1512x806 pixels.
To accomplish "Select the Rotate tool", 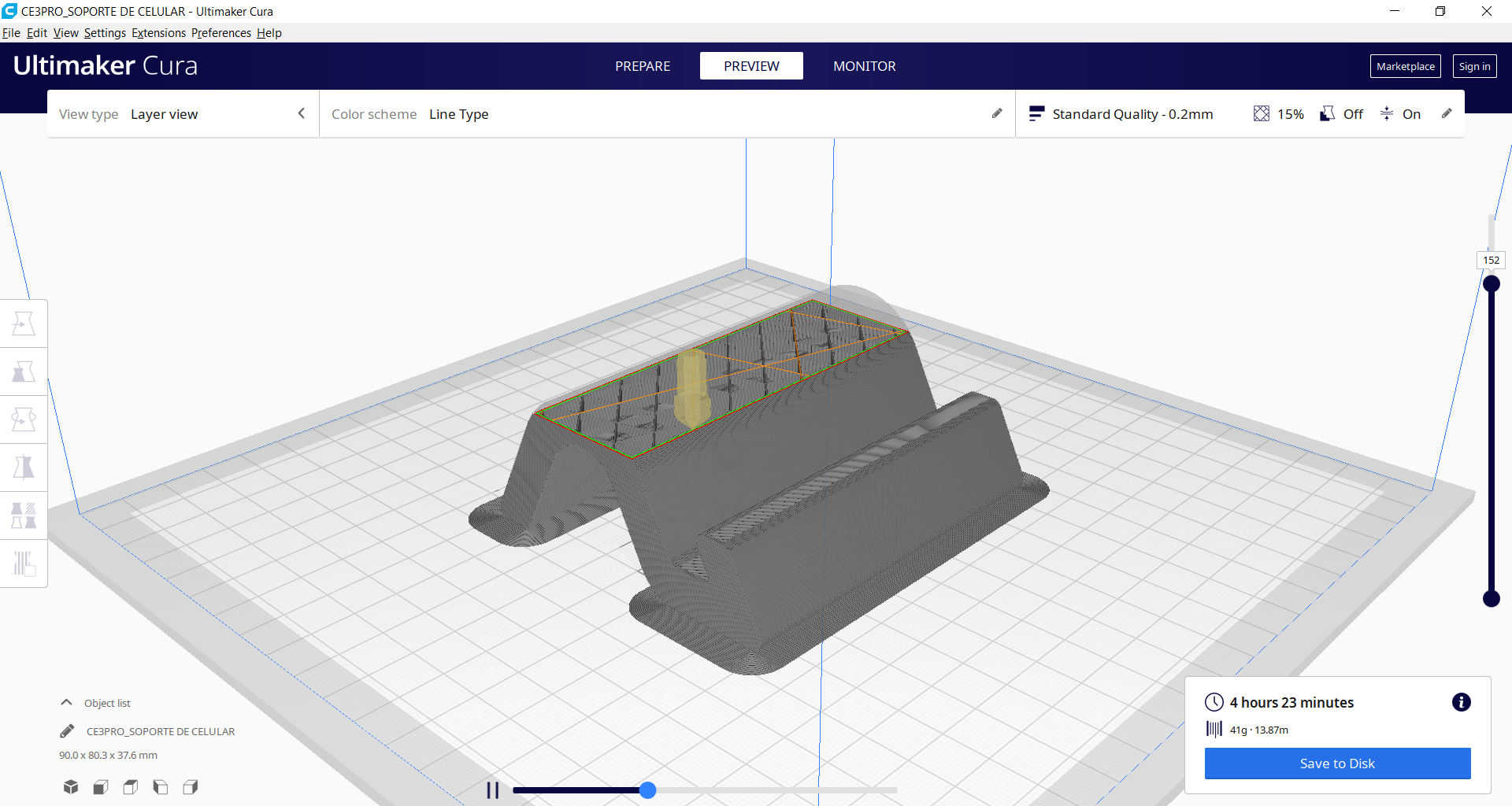I will coord(23,420).
